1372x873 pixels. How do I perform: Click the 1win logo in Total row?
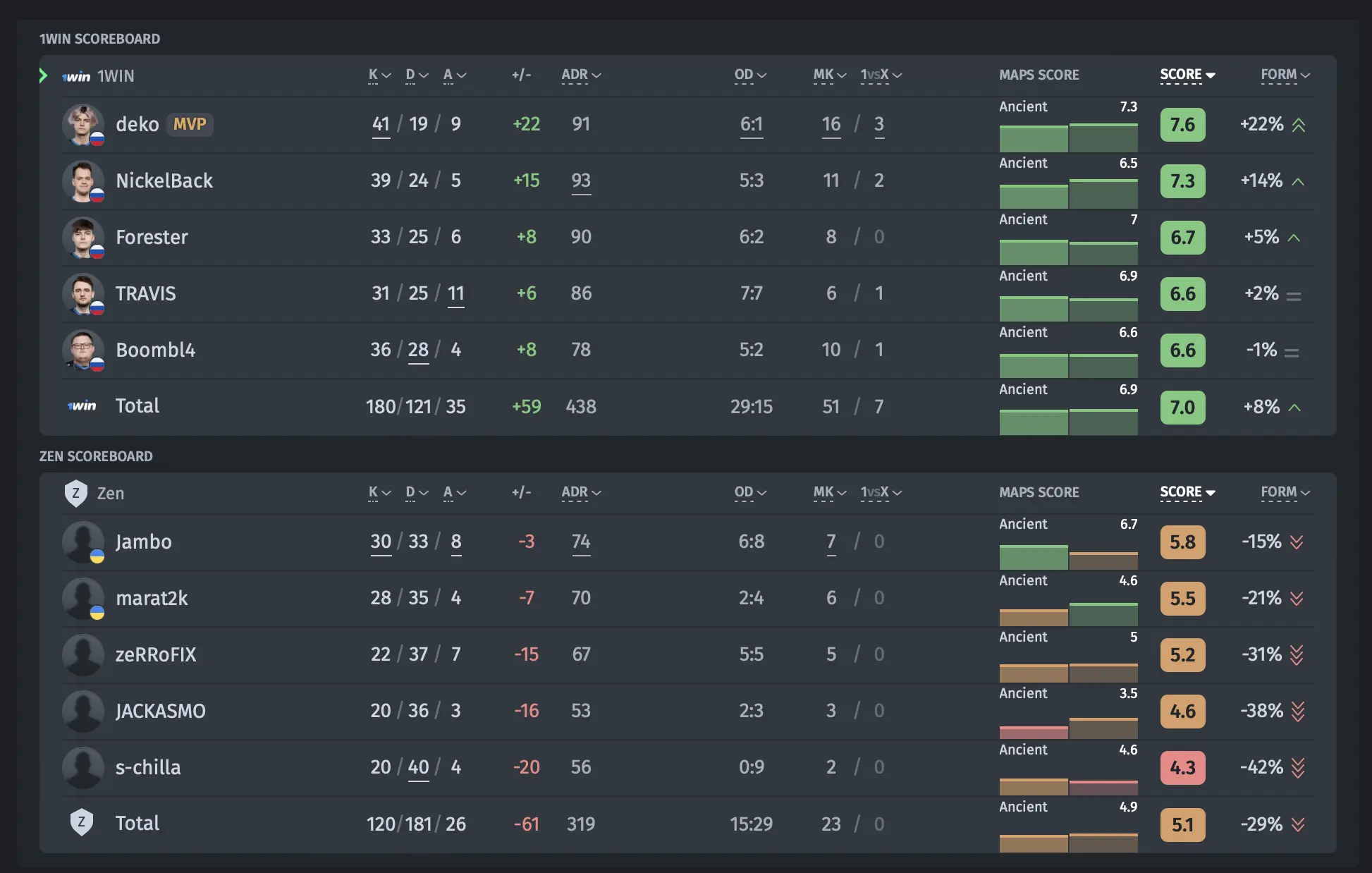pos(82,405)
